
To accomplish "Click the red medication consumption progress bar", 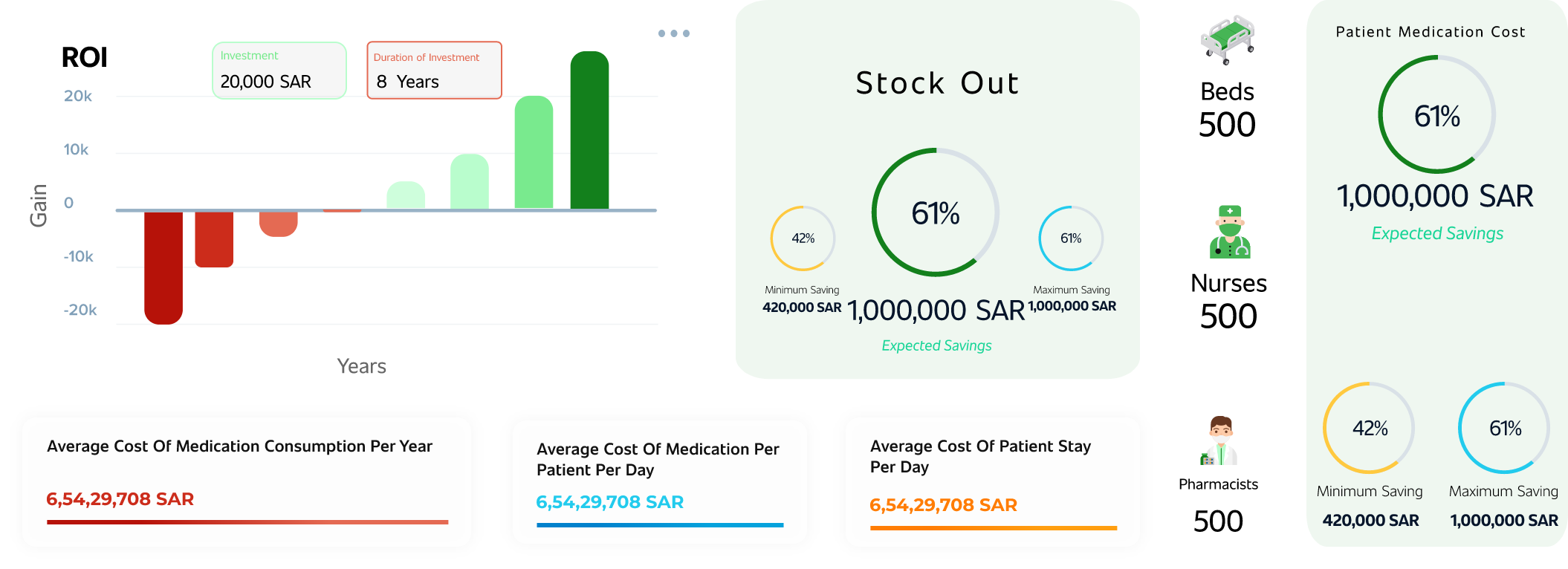I will coord(247,522).
